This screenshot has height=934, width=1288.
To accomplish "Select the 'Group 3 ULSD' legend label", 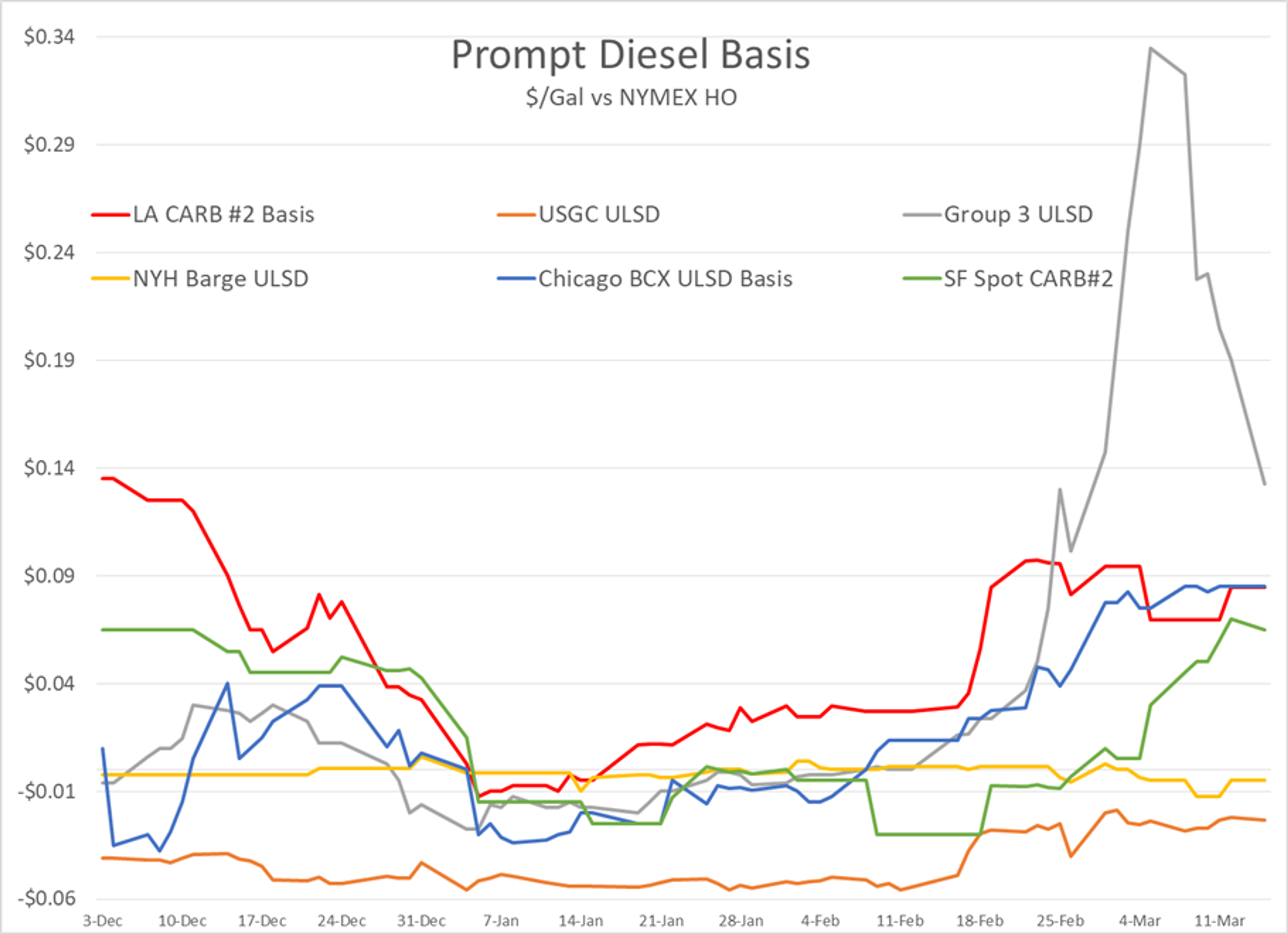I will point(1018,215).
